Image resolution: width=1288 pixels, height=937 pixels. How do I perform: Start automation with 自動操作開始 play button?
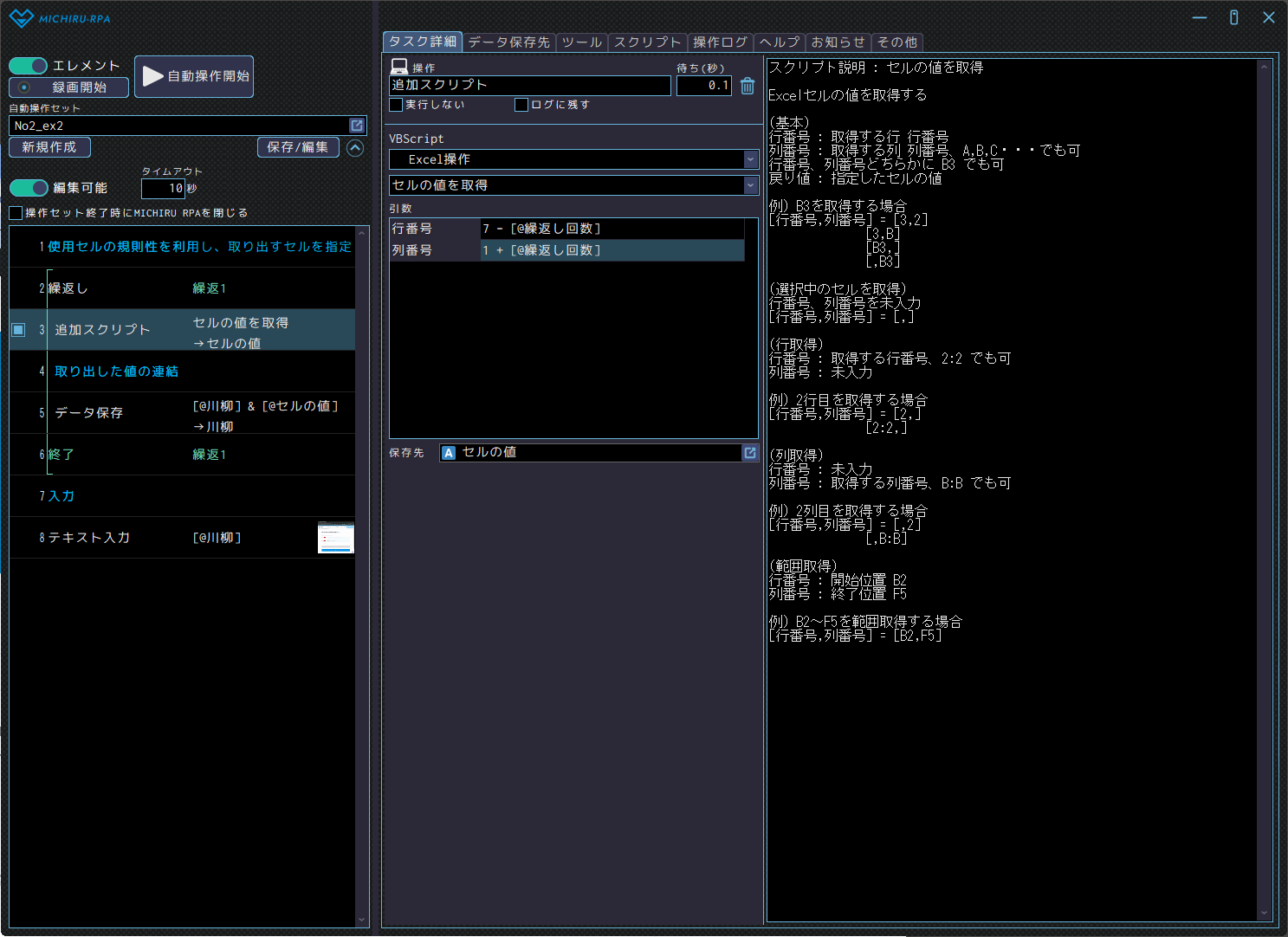click(194, 76)
